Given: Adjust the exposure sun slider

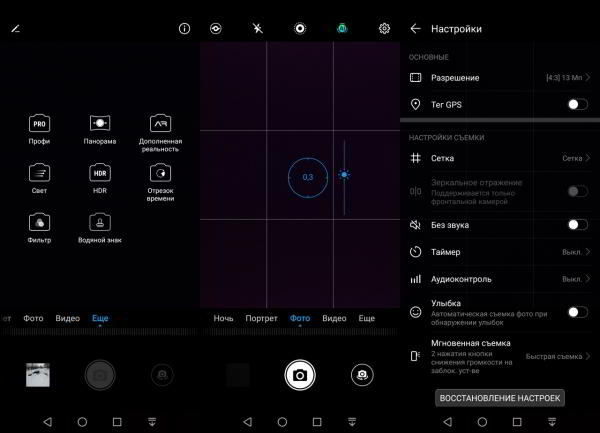Looking at the screenshot, I should click(344, 175).
